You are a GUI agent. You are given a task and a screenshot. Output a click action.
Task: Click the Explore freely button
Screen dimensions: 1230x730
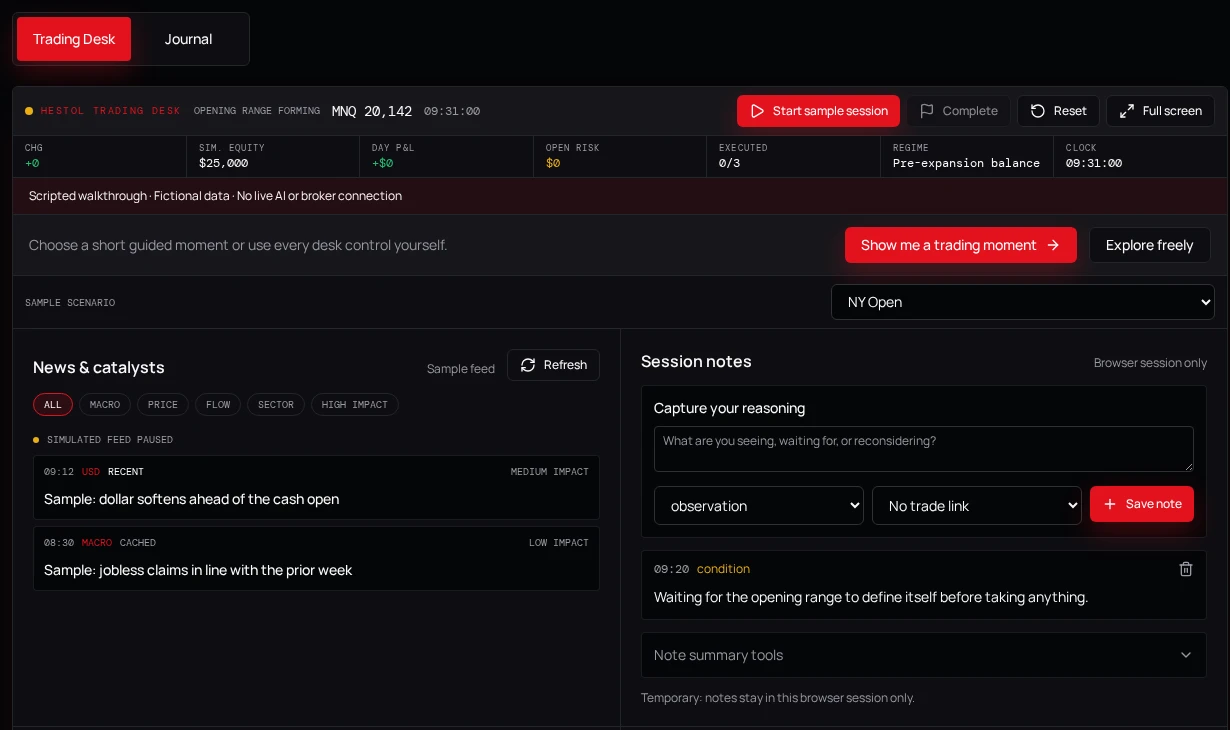pyautogui.click(x=1149, y=245)
